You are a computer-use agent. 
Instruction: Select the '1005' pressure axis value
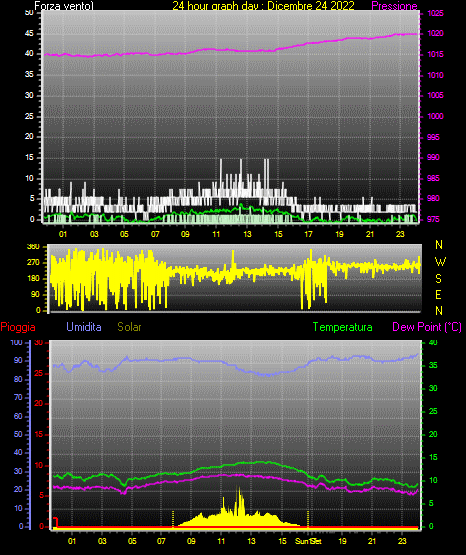coord(435,96)
